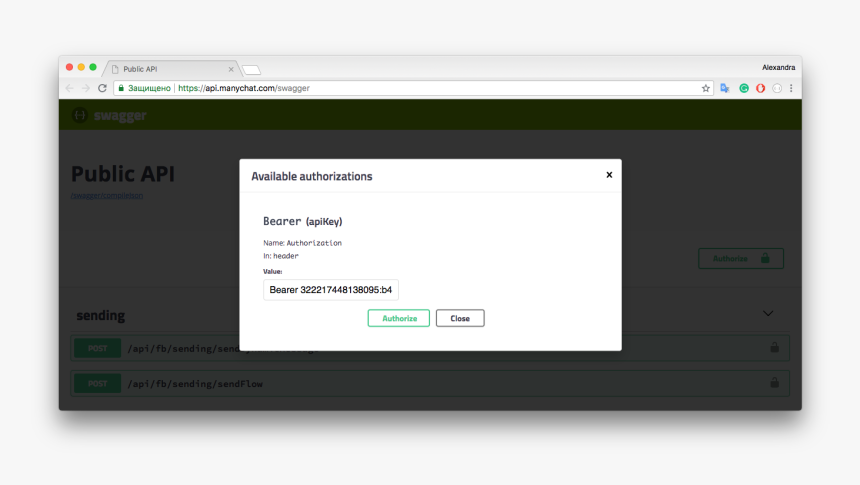
Task: Close the Public API tab
Action: (x=231, y=69)
